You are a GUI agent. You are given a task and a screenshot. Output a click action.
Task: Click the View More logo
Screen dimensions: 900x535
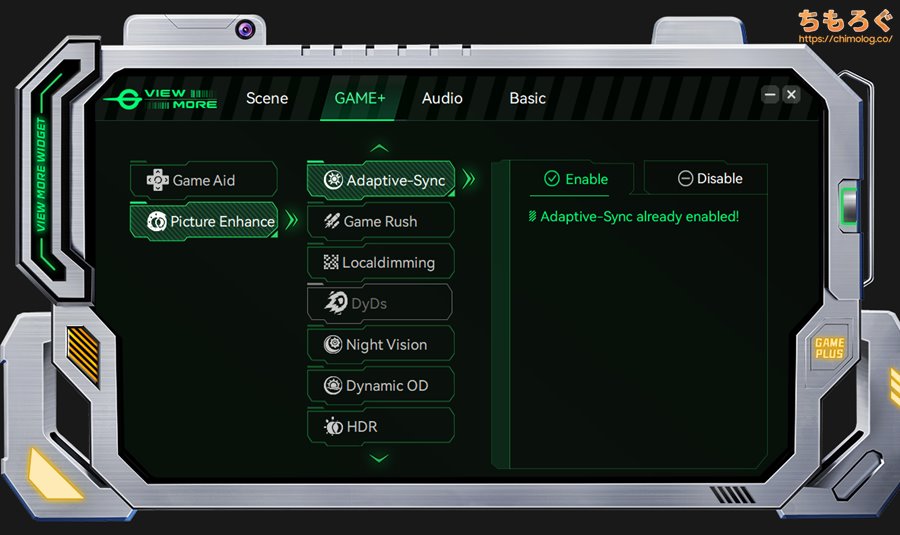(160, 99)
